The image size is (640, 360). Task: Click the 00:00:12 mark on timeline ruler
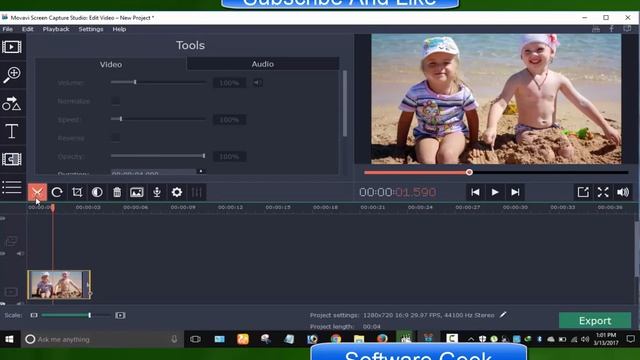[x=230, y=207]
